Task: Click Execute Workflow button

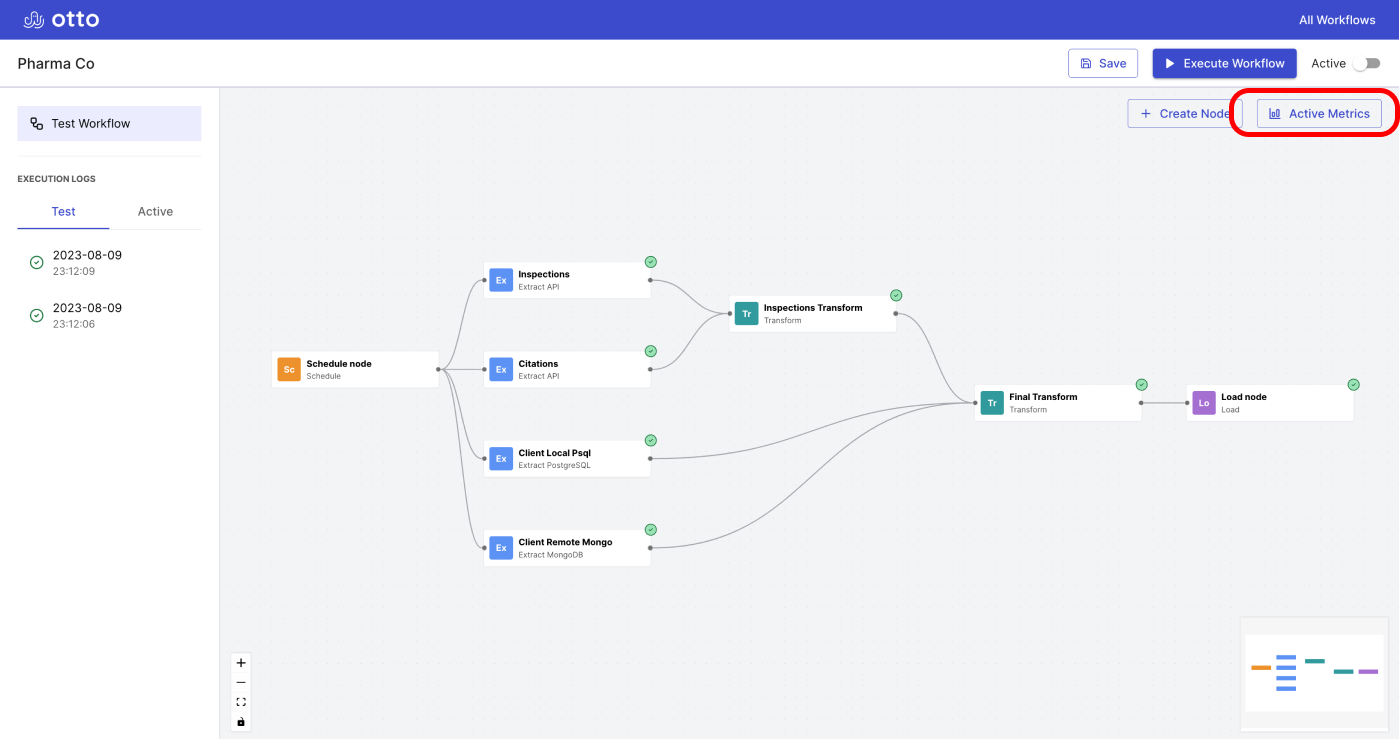Action: [x=1224, y=63]
